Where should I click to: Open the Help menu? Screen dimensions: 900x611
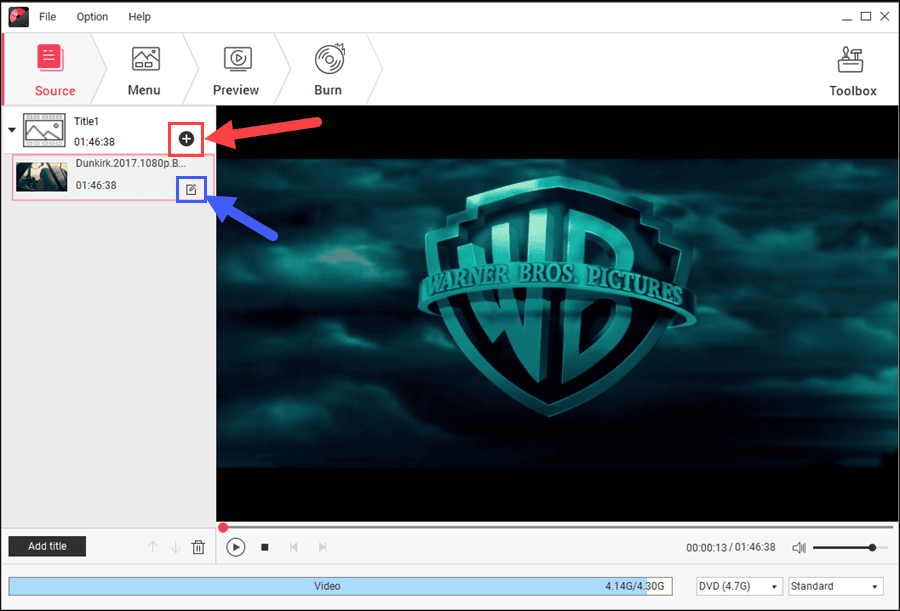[139, 17]
